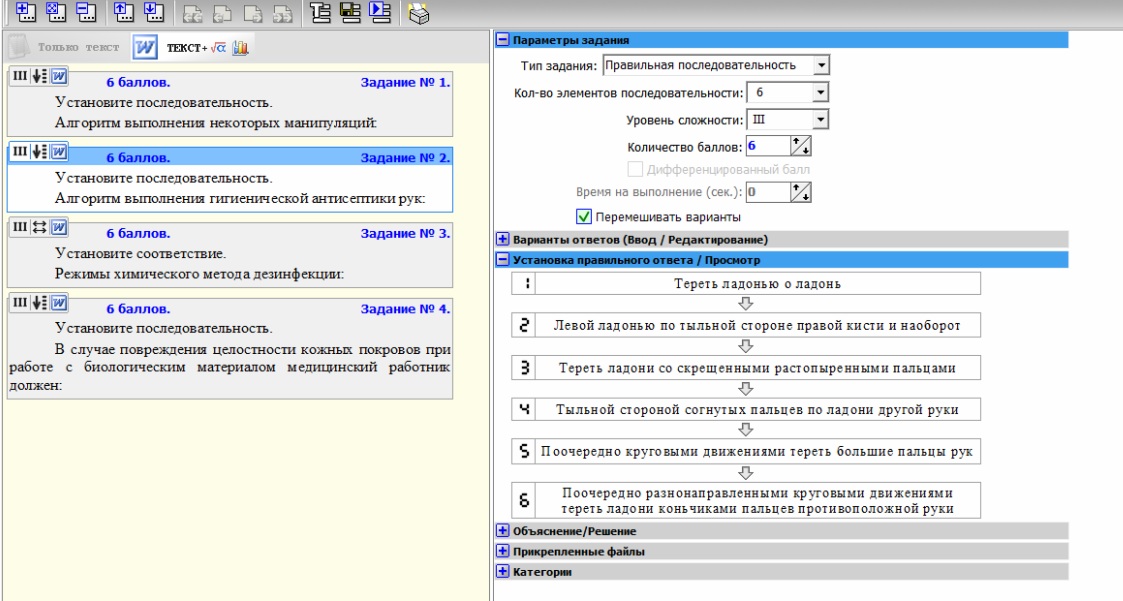The height and width of the screenshot is (601, 1123).
Task: Select Задание № 1 in task list
Action: 230,103
